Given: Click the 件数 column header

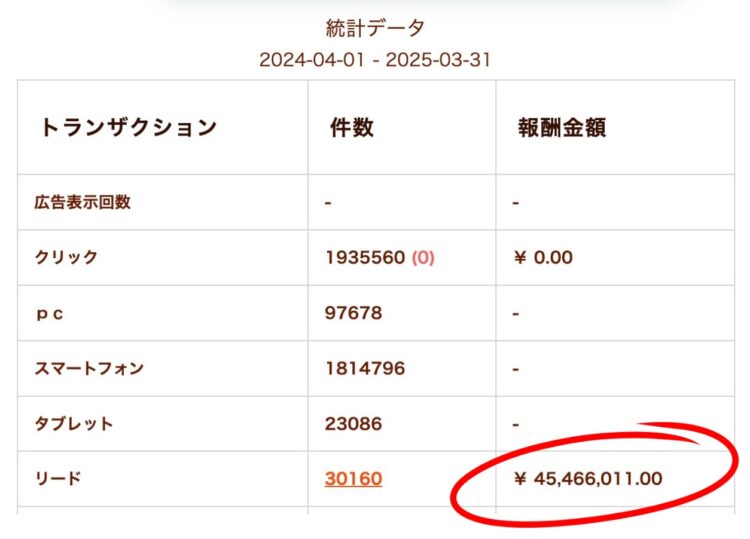Looking at the screenshot, I should 351,128.
